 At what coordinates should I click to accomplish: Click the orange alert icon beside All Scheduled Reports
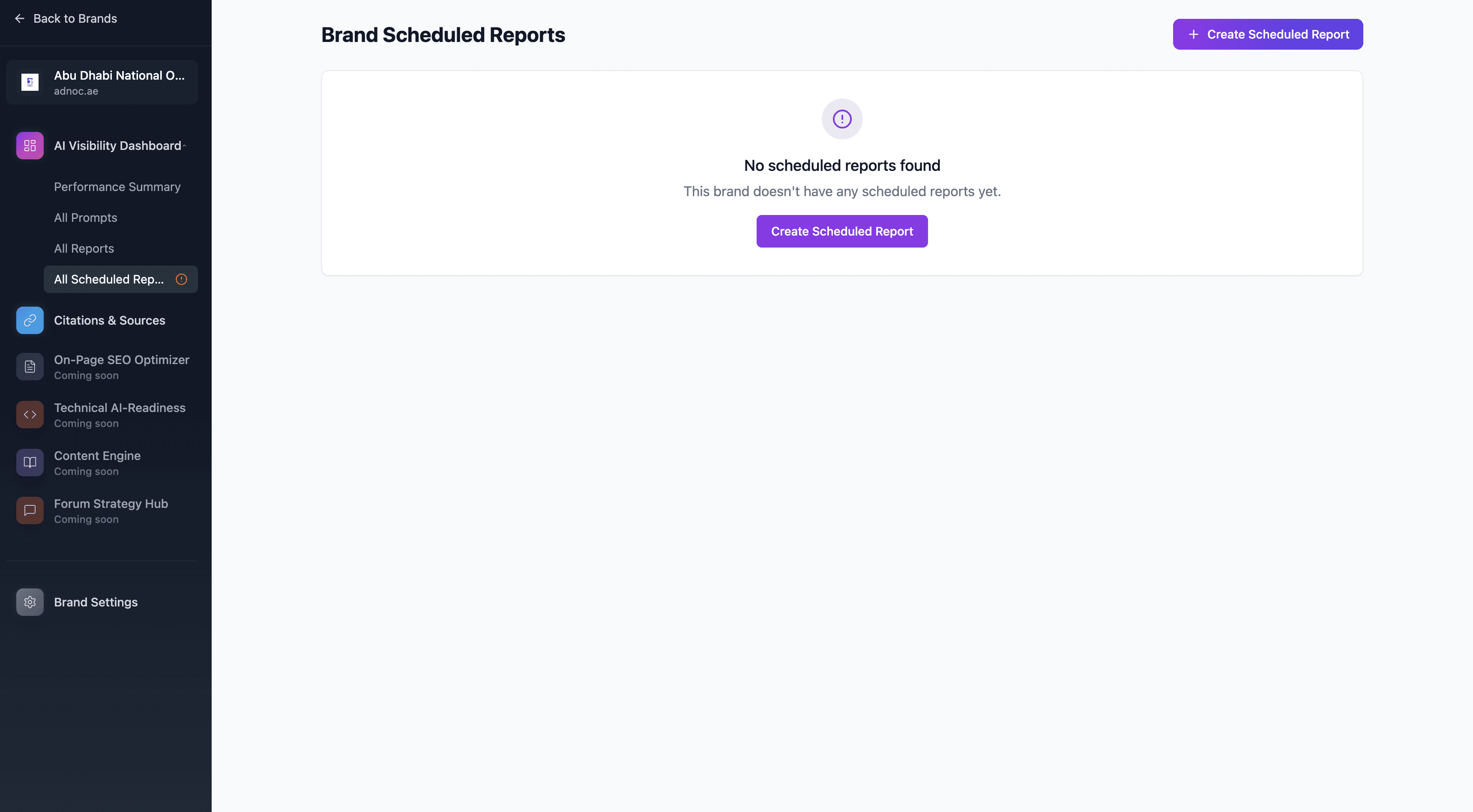point(181,279)
